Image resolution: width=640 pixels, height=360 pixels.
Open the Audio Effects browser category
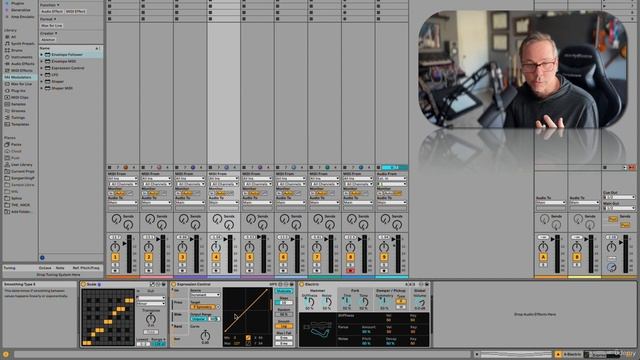tap(20, 64)
